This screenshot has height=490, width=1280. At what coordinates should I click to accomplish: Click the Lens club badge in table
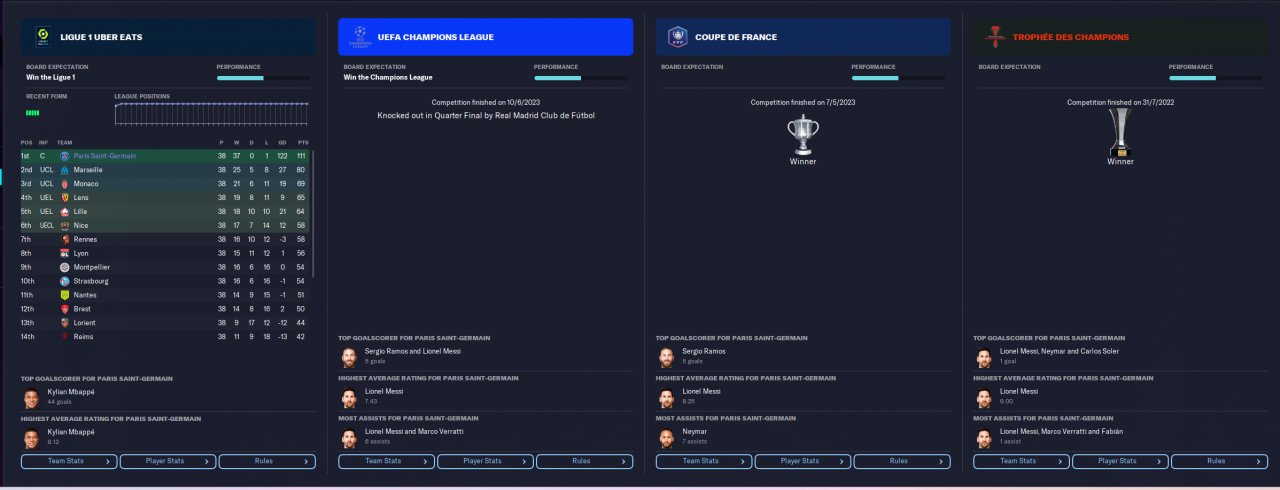65,198
